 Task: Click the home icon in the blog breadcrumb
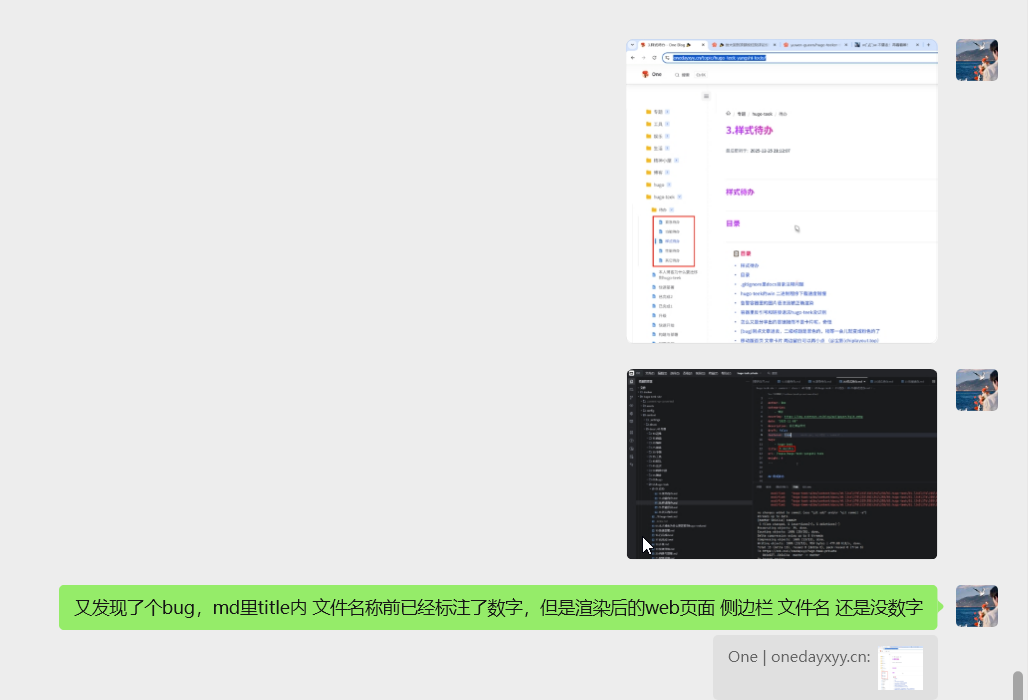coord(729,114)
